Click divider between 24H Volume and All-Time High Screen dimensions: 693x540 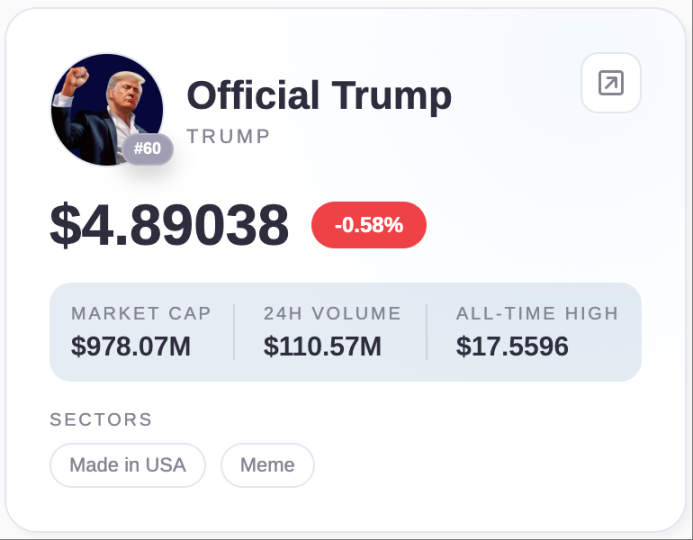pos(427,332)
